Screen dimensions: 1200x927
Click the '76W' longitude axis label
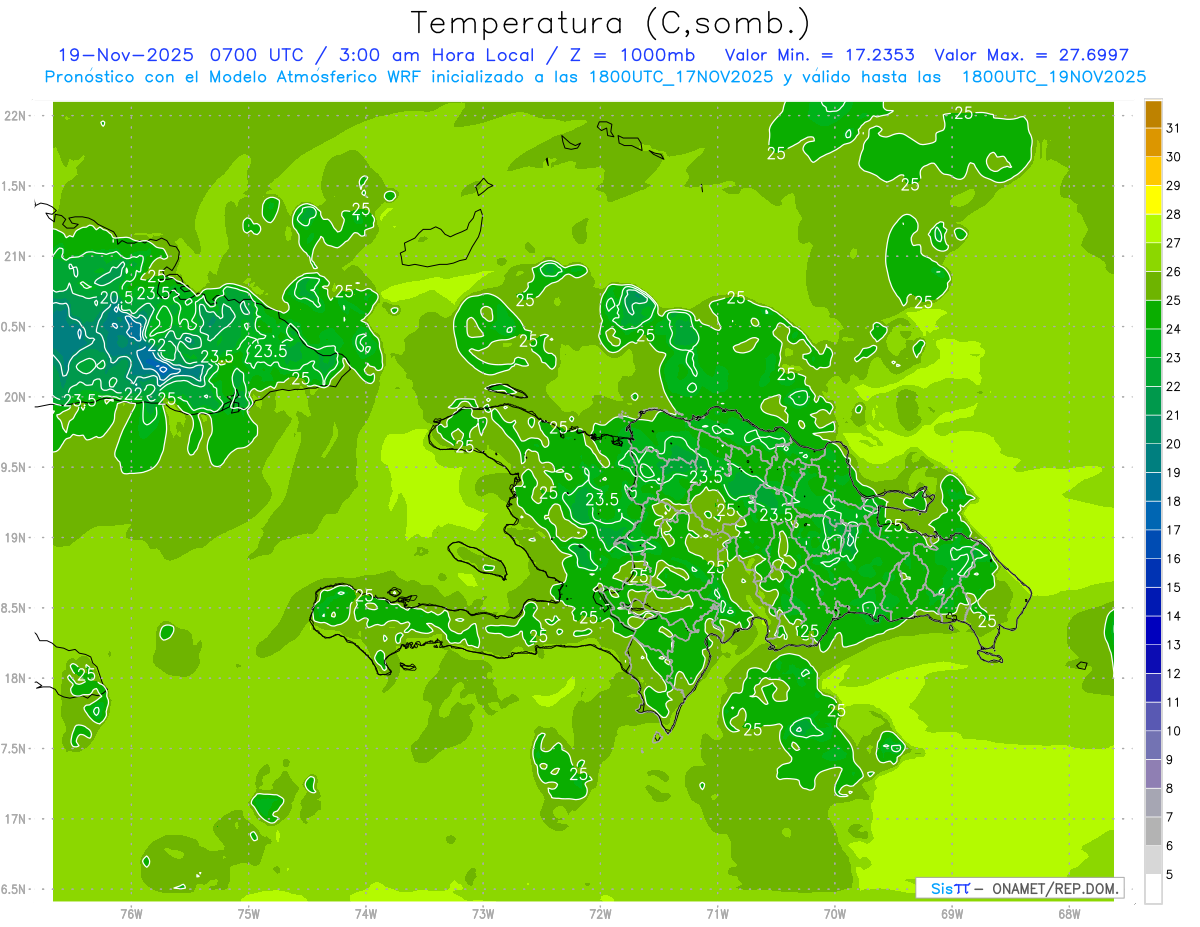[131, 914]
